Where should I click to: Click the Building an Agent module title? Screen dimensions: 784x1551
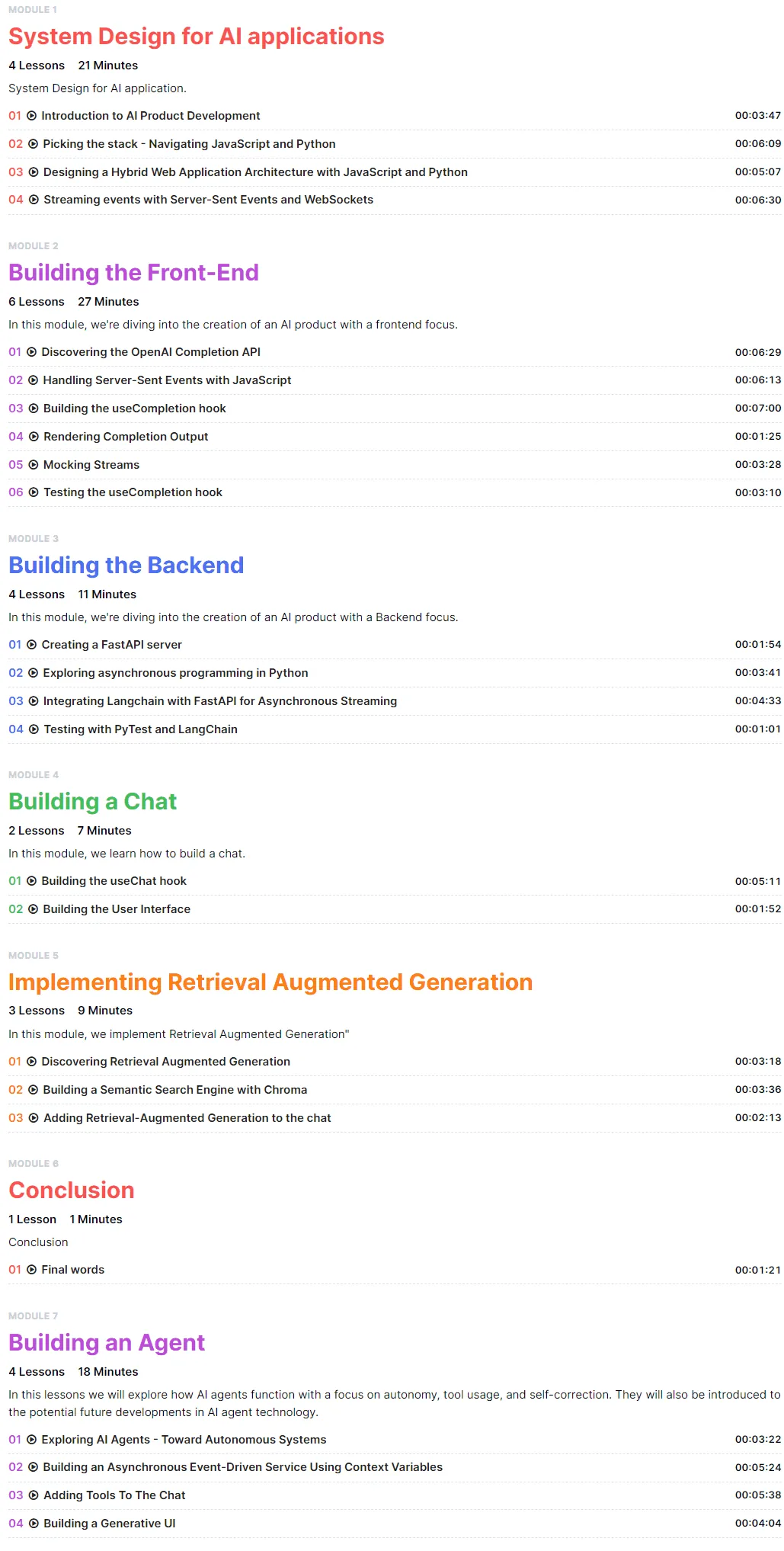(107, 1343)
